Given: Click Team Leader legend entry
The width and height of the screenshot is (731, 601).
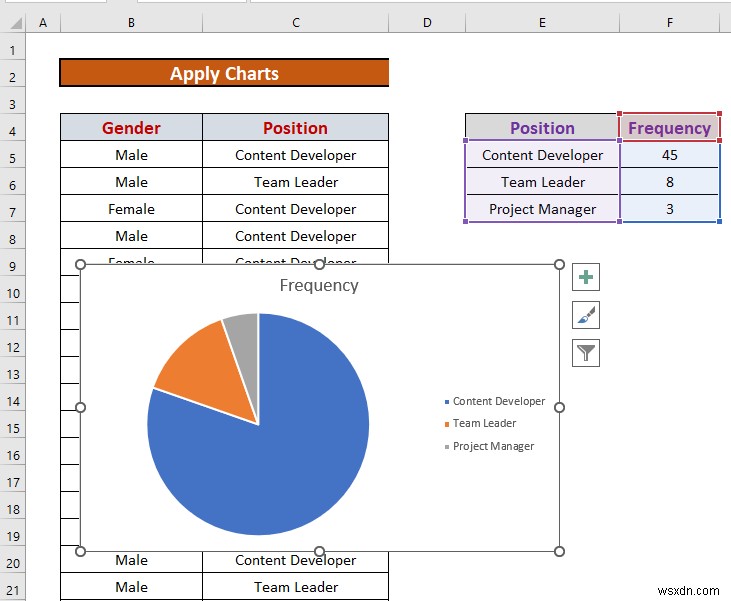Looking at the screenshot, I should coord(480,423).
